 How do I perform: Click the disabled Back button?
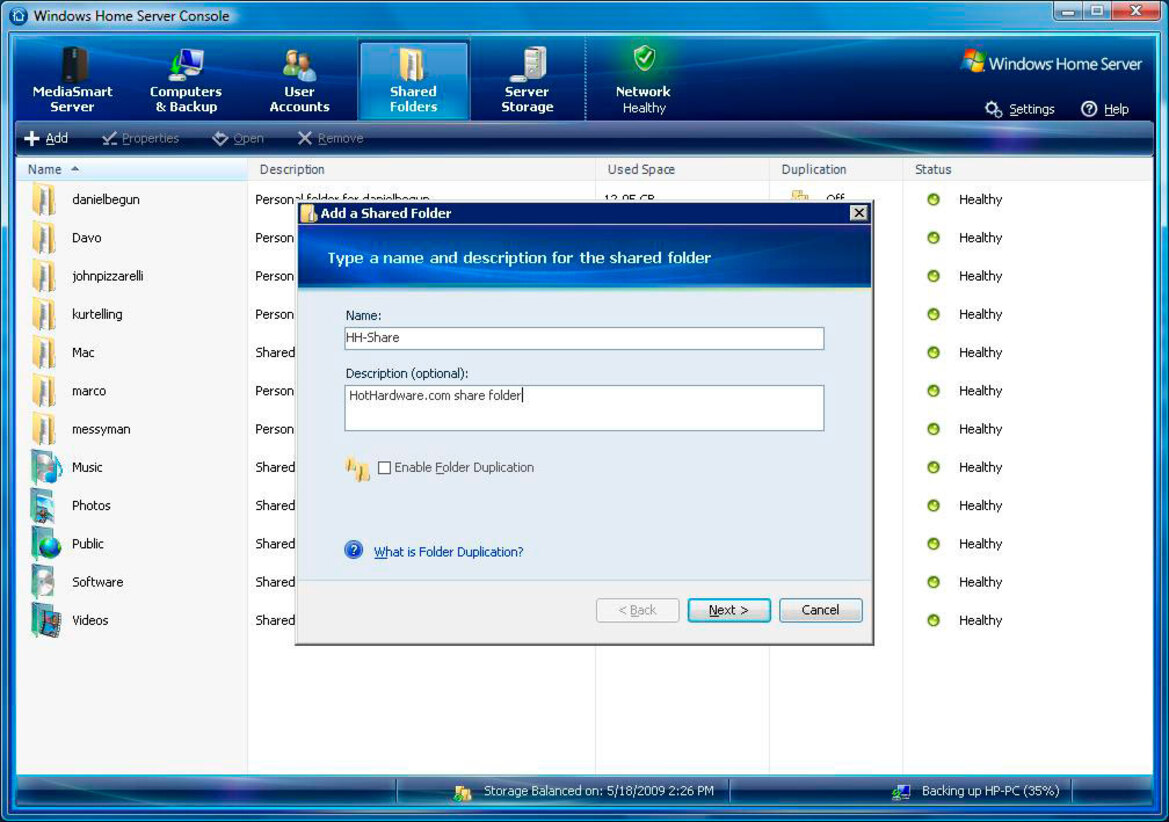[x=637, y=610]
